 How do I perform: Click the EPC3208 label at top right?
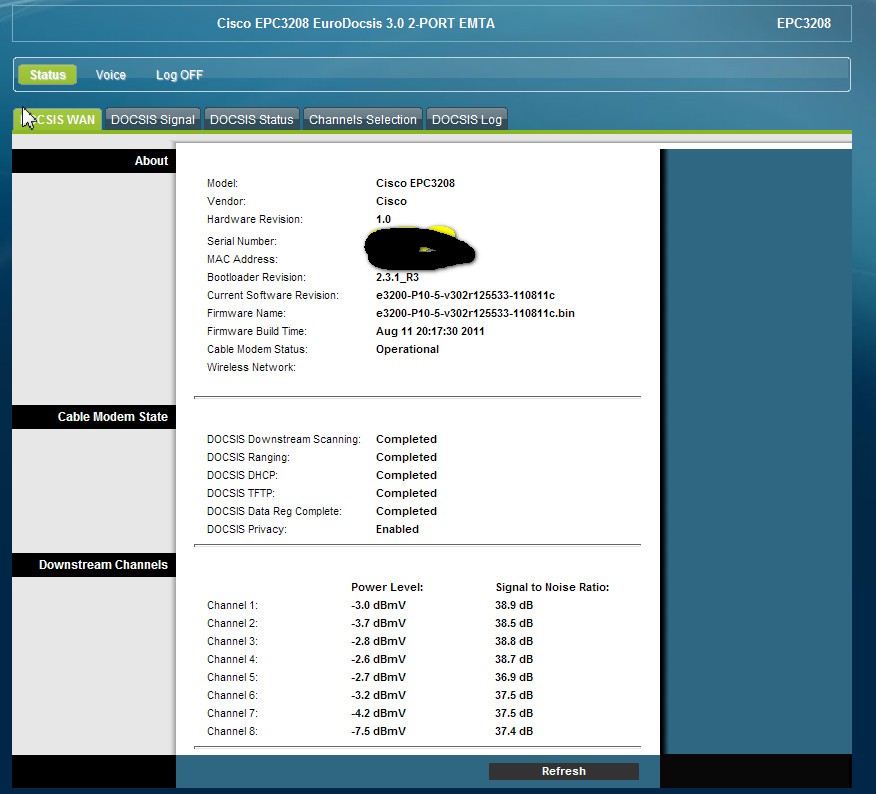click(x=803, y=23)
